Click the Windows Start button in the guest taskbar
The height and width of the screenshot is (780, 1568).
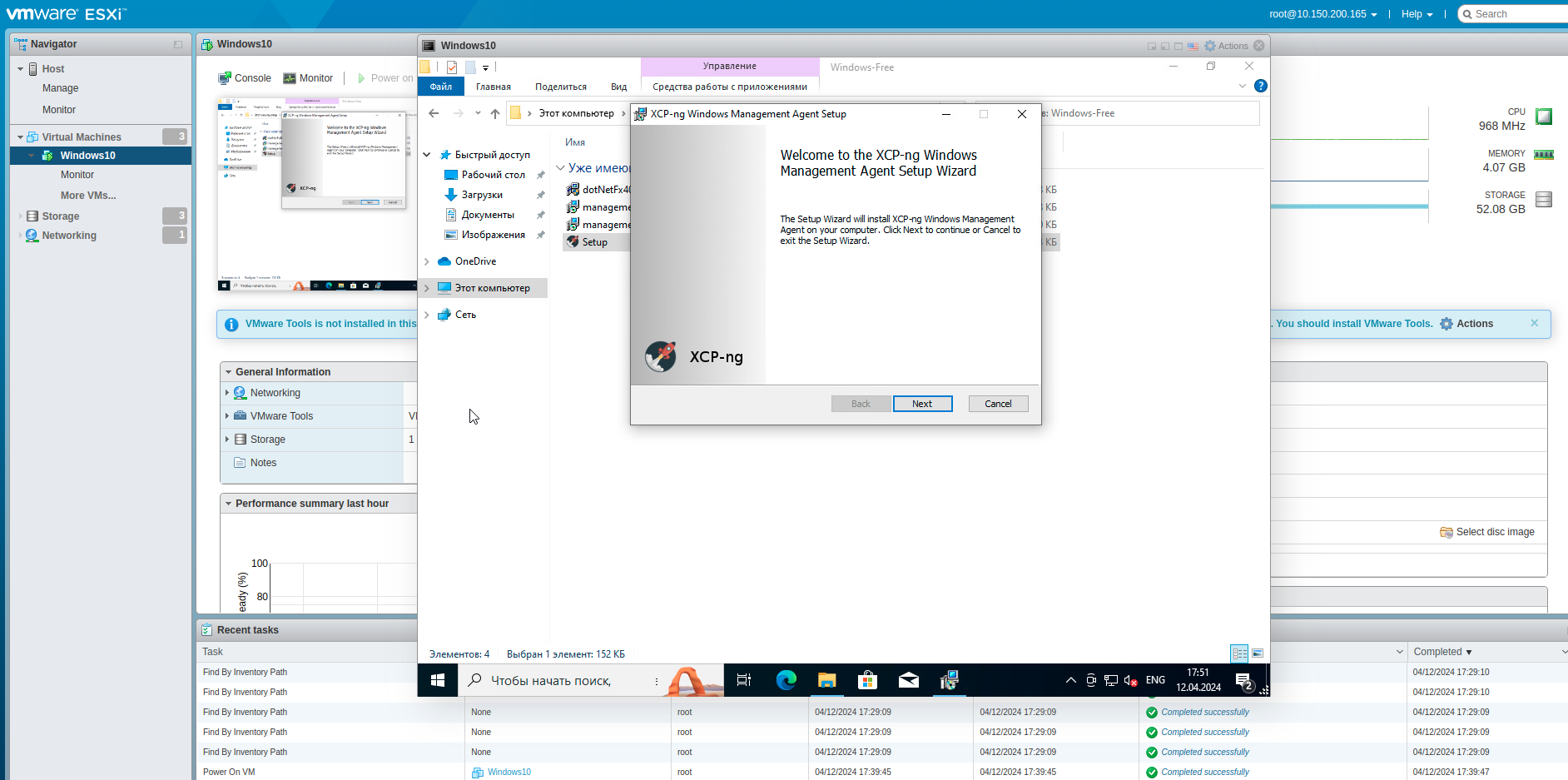tap(438, 680)
